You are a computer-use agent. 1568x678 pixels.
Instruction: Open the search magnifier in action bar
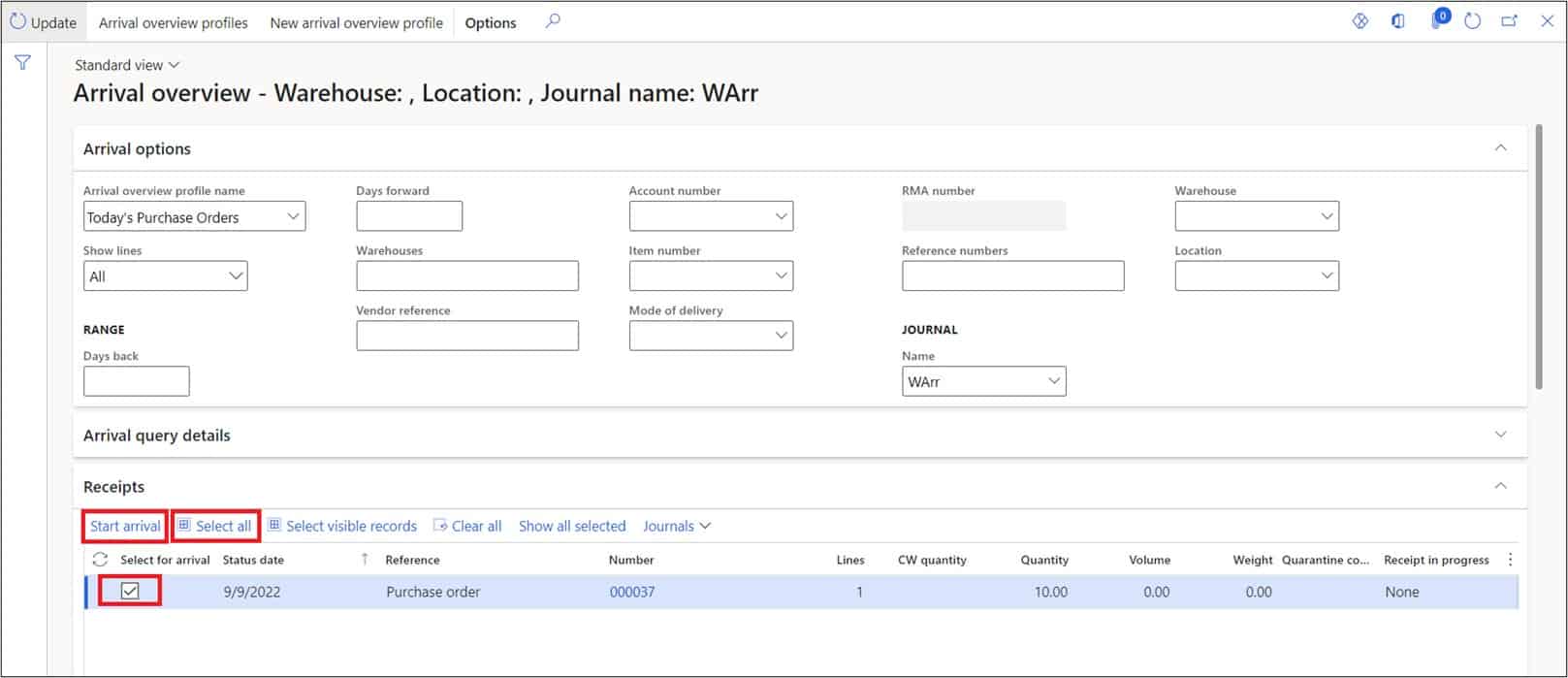tap(553, 21)
